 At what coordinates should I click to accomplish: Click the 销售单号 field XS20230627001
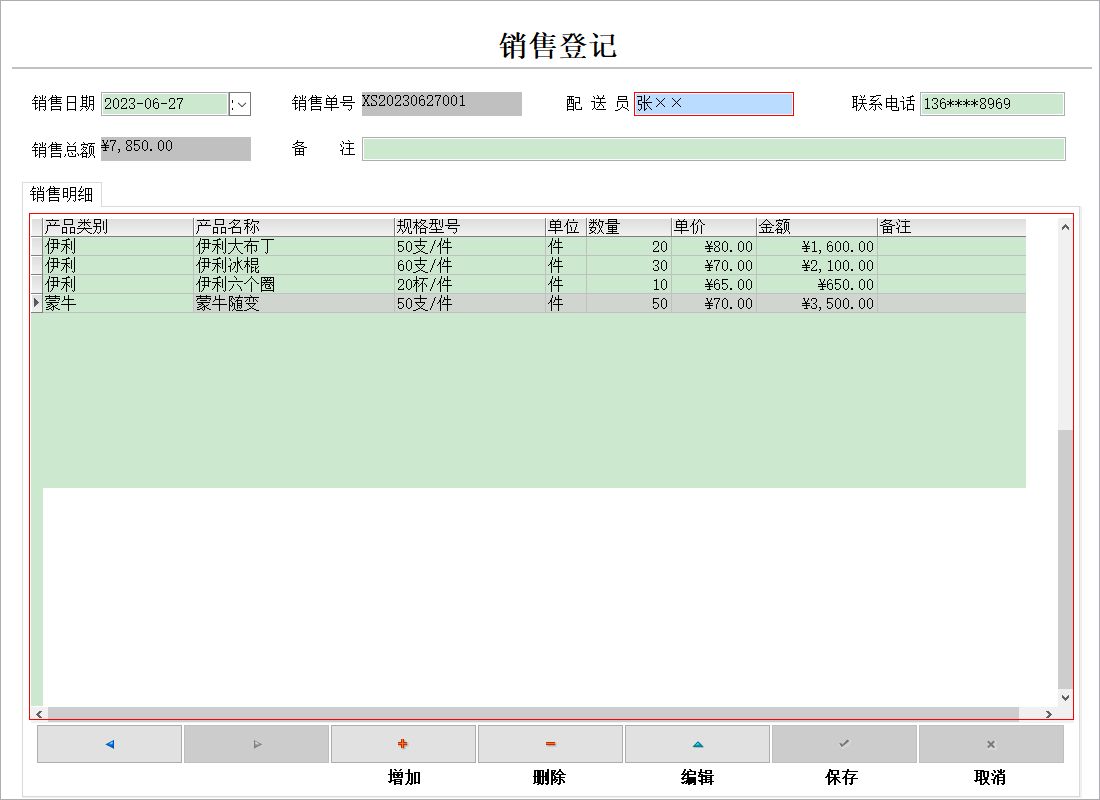click(442, 104)
